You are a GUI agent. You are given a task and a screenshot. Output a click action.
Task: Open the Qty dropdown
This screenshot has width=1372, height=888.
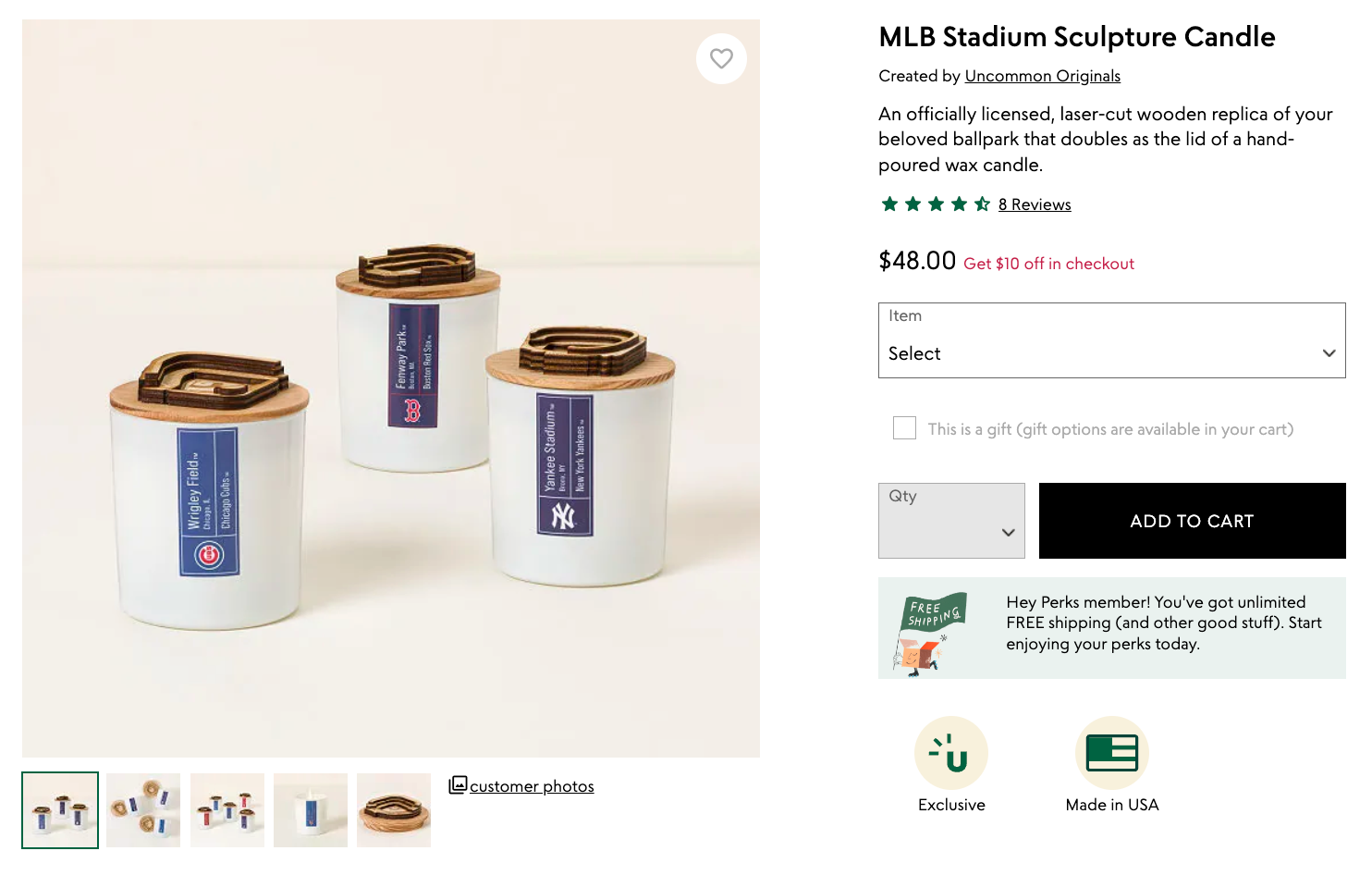point(951,521)
